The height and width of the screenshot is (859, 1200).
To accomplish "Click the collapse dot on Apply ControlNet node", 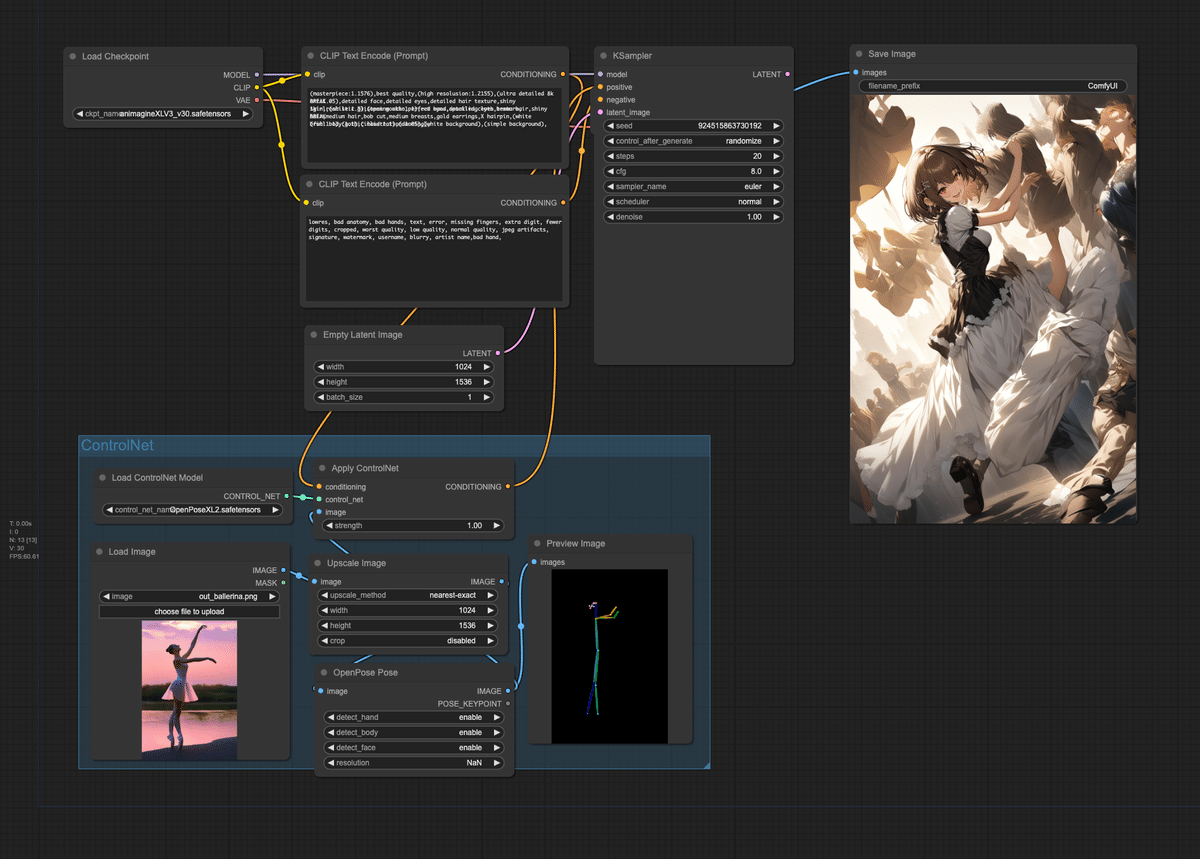I will 322,468.
